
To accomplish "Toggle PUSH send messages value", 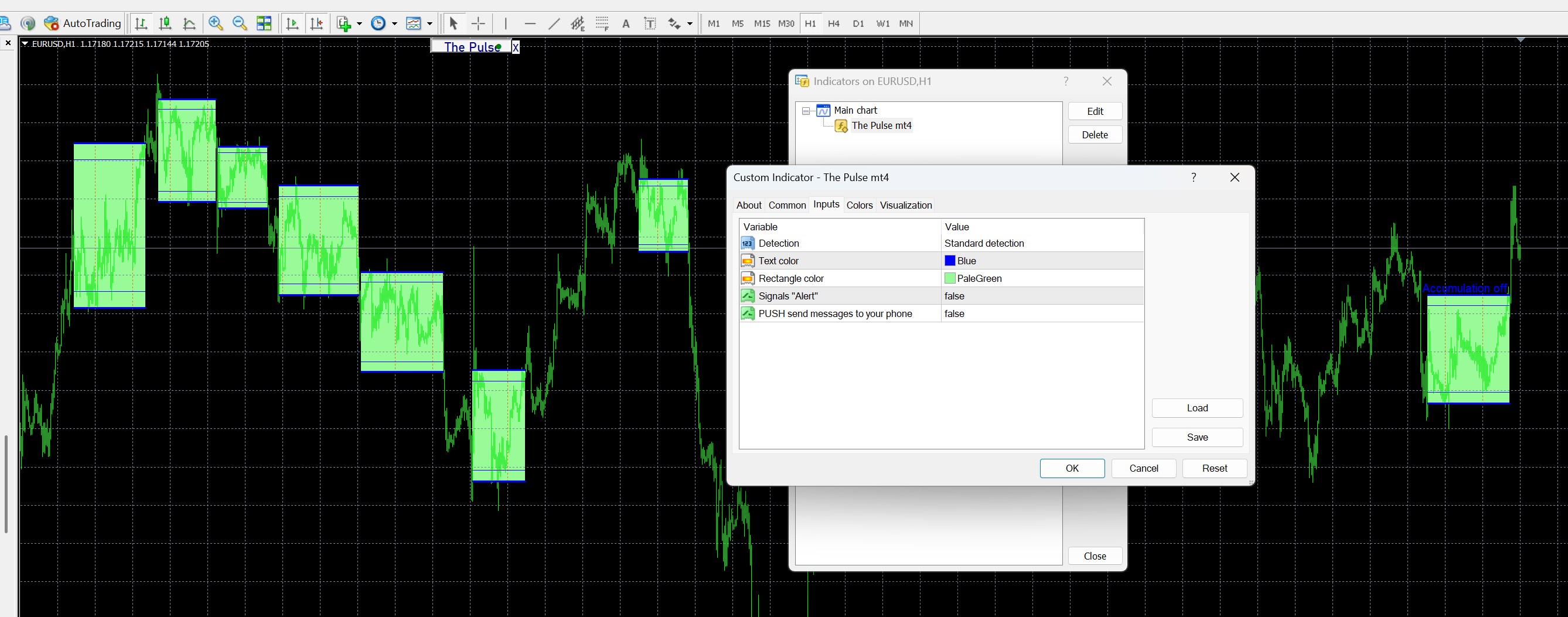I will tap(1041, 313).
